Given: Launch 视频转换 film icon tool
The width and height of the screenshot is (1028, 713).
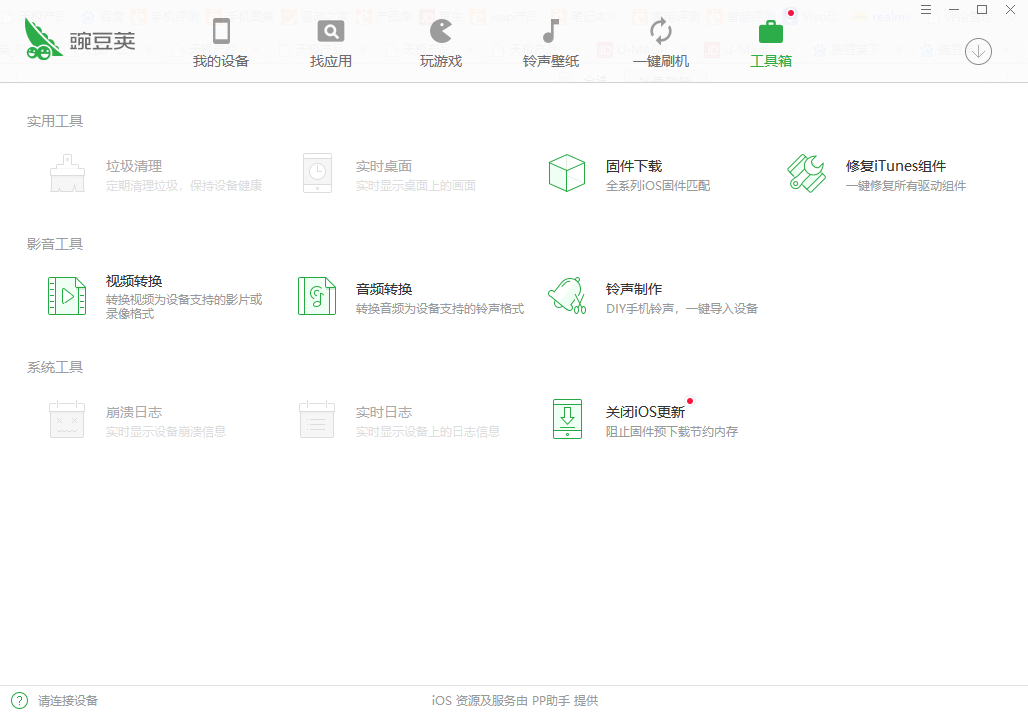Looking at the screenshot, I should coord(67,296).
